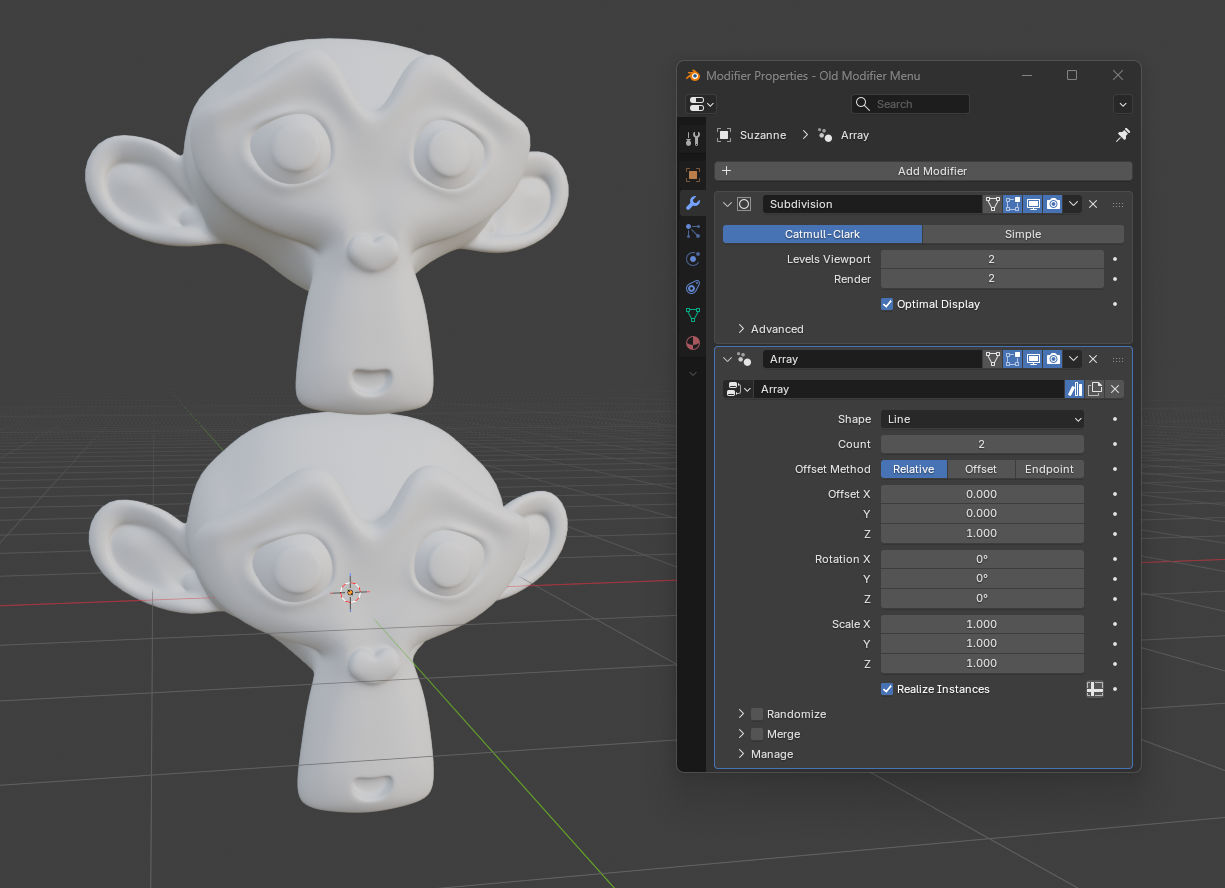The width and height of the screenshot is (1225, 888).
Task: Click the properties Search field
Action: 910,104
